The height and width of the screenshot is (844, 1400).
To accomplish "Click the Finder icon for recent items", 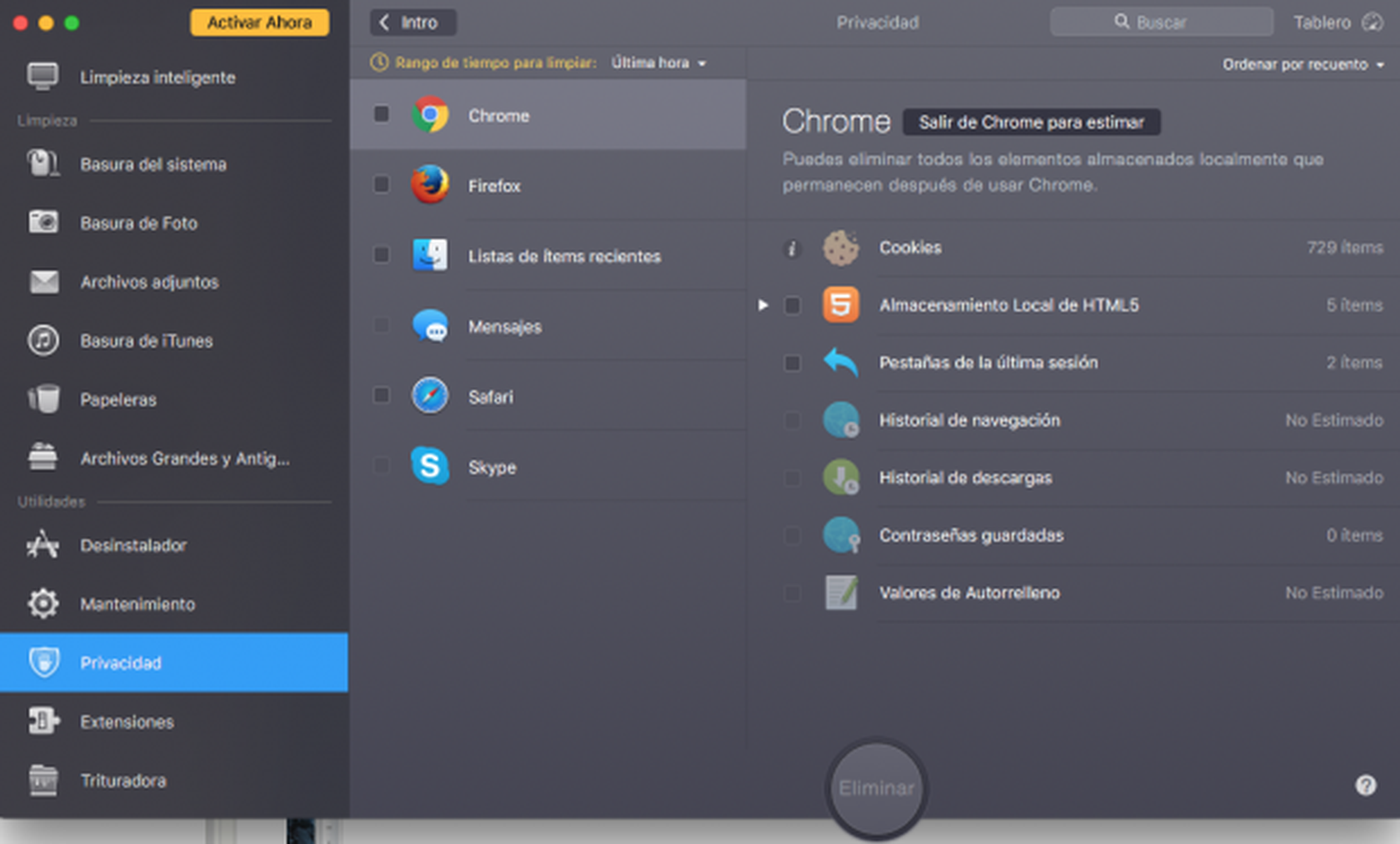I will pos(429,254).
